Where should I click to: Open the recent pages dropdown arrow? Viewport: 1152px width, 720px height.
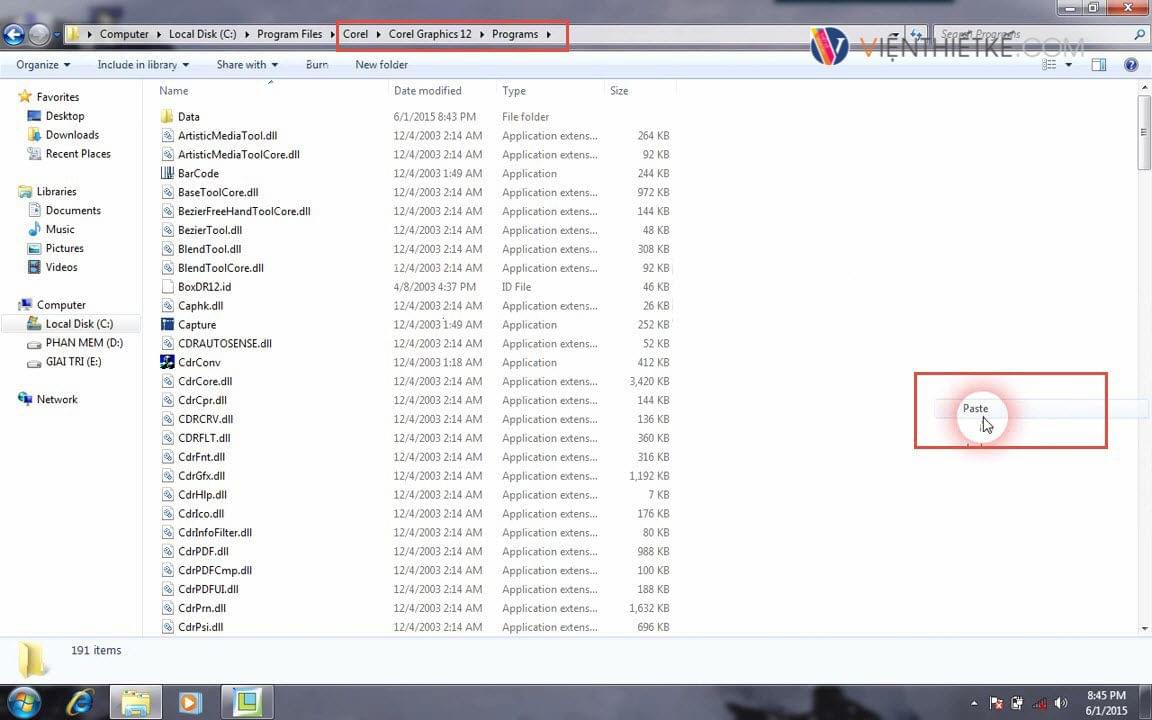coord(57,34)
